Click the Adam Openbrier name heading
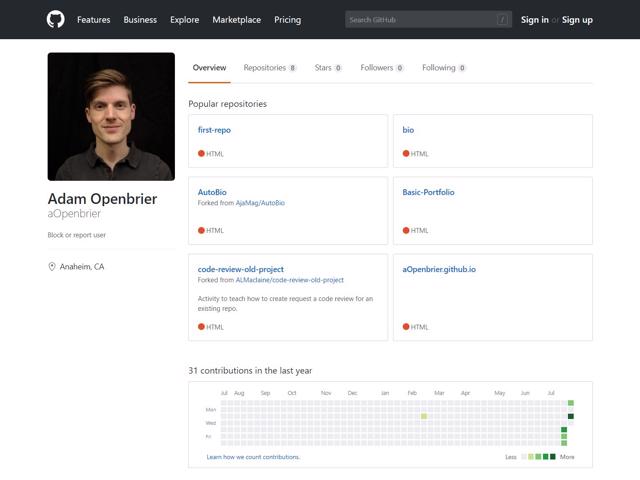Viewport: 640px width, 480px height. click(102, 199)
